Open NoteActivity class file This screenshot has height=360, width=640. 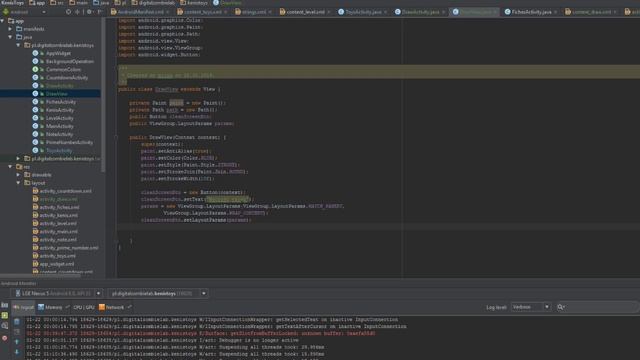59,134
